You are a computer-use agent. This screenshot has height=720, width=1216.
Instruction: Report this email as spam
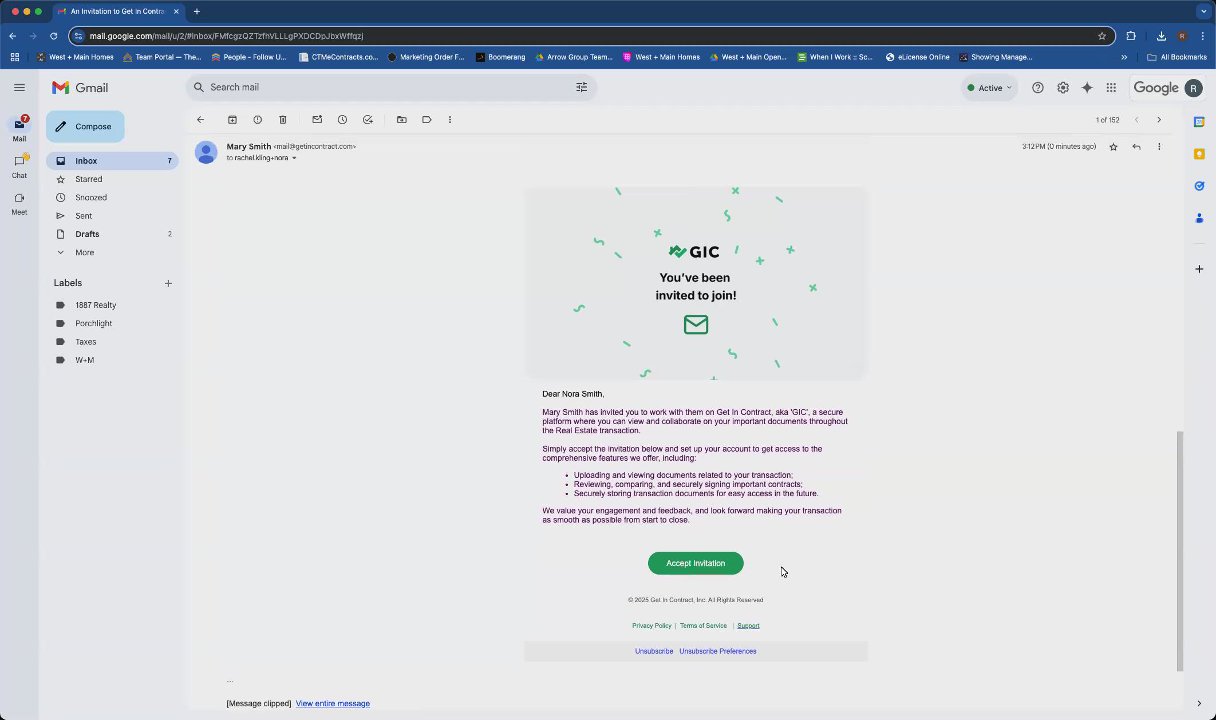pos(257,120)
